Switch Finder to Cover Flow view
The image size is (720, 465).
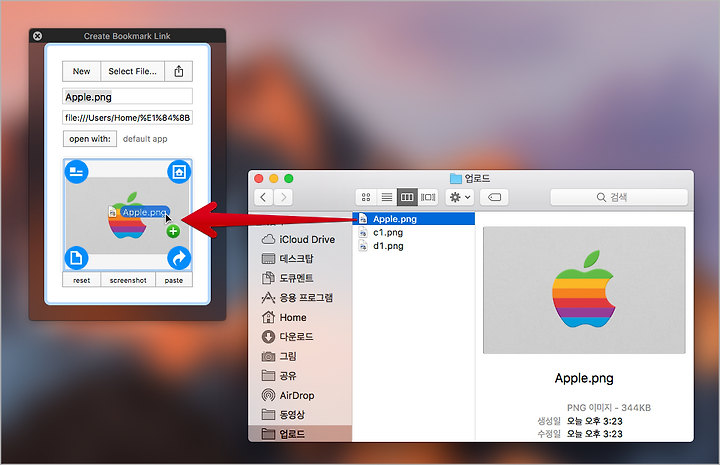(x=428, y=197)
